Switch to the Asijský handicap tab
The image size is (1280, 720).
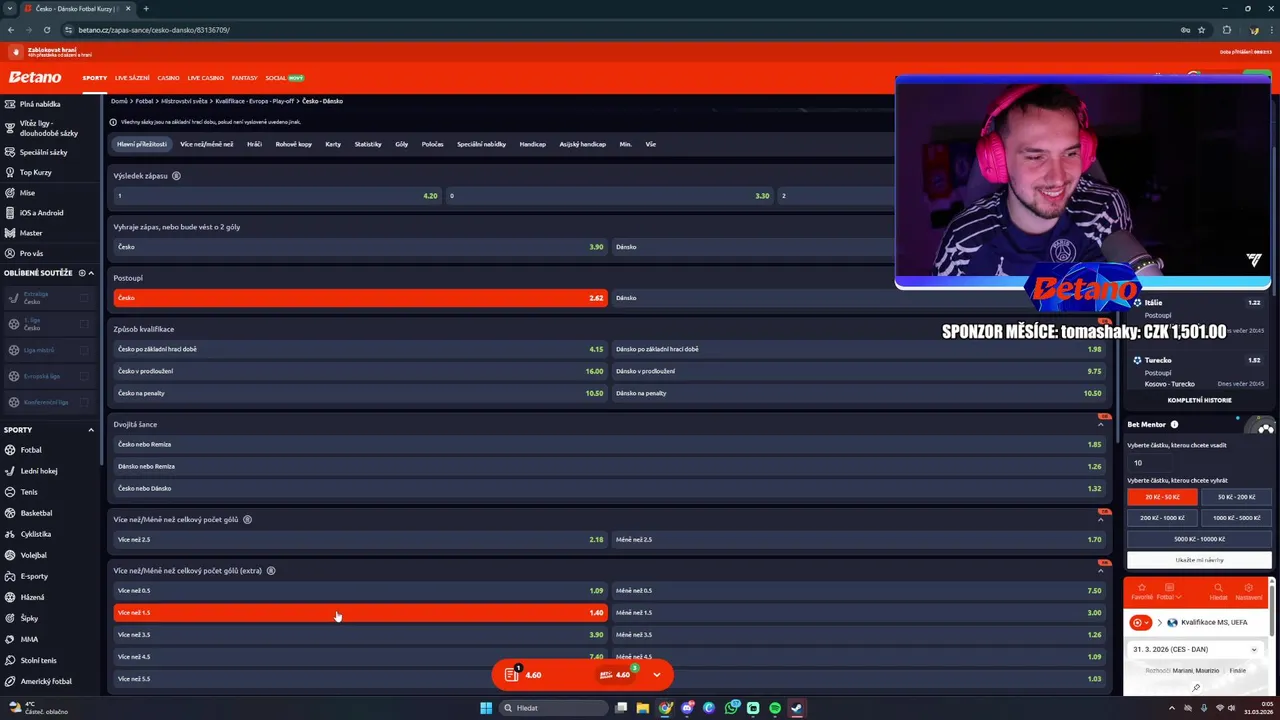pyautogui.click(x=582, y=144)
